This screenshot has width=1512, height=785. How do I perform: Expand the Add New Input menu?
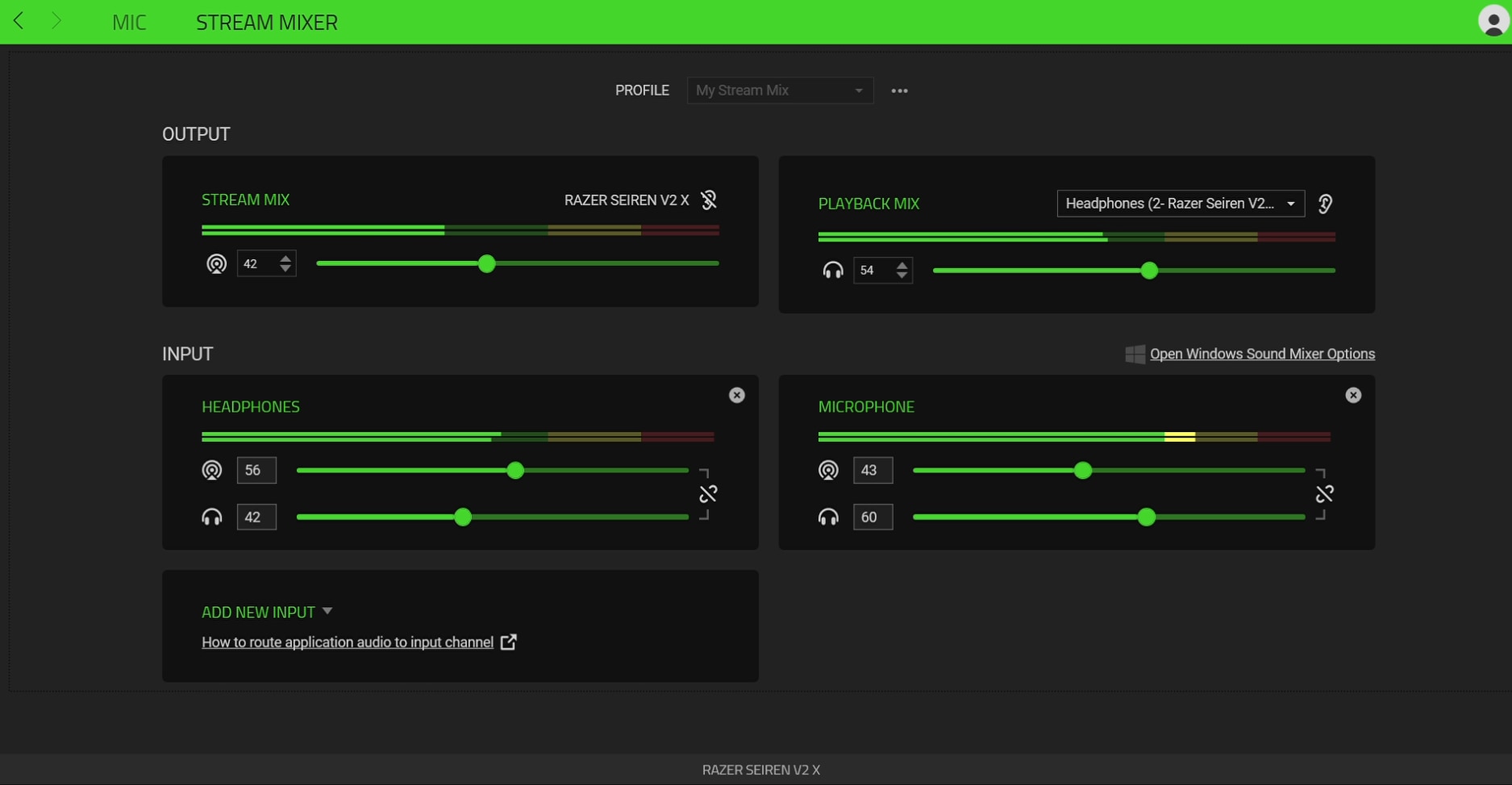[266, 613]
